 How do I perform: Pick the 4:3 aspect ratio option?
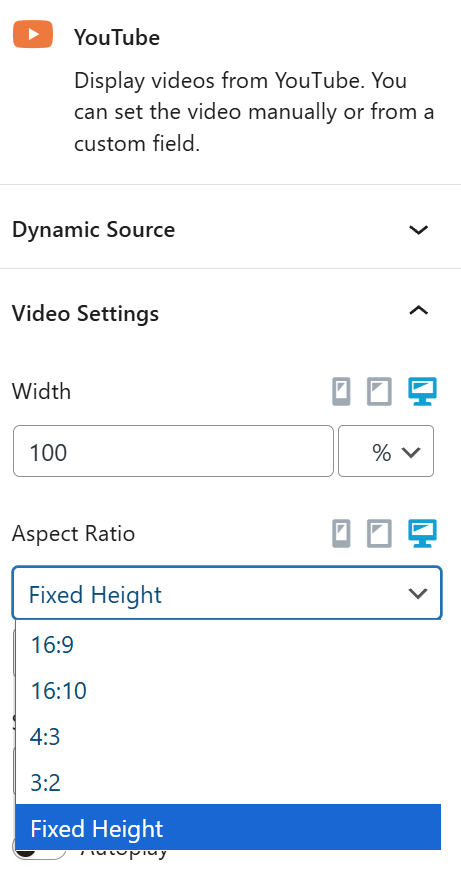pyautogui.click(x=228, y=736)
